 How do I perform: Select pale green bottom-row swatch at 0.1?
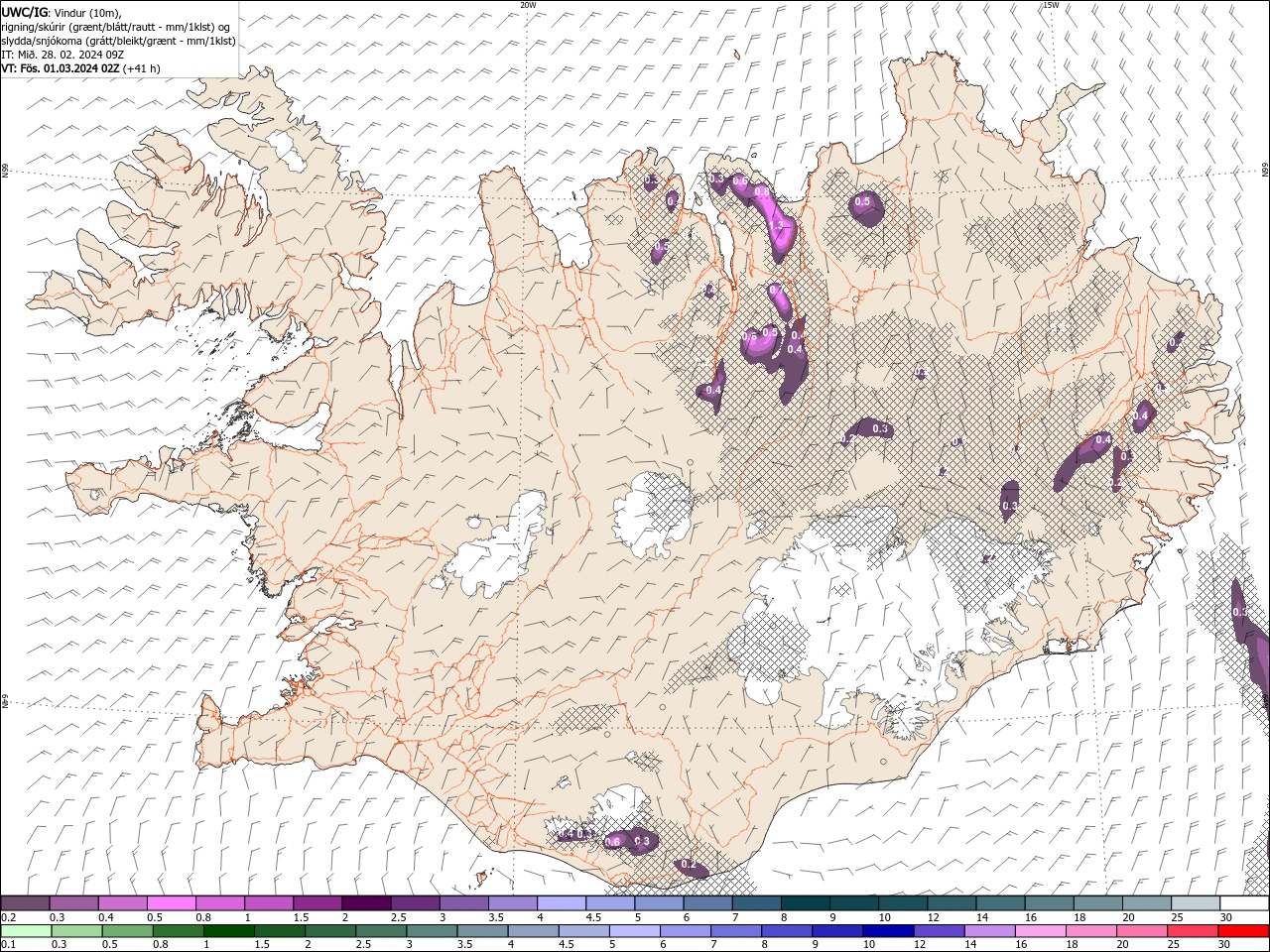click(26, 931)
